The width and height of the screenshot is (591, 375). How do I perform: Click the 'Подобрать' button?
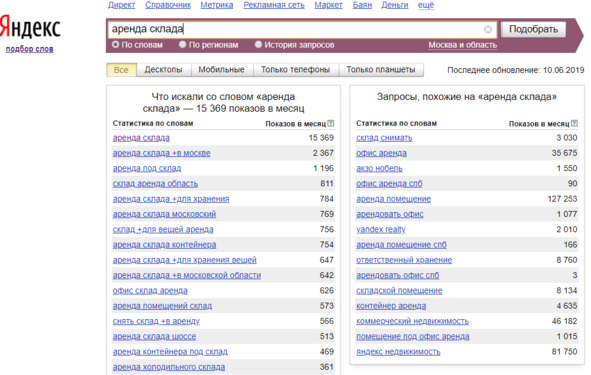click(533, 29)
